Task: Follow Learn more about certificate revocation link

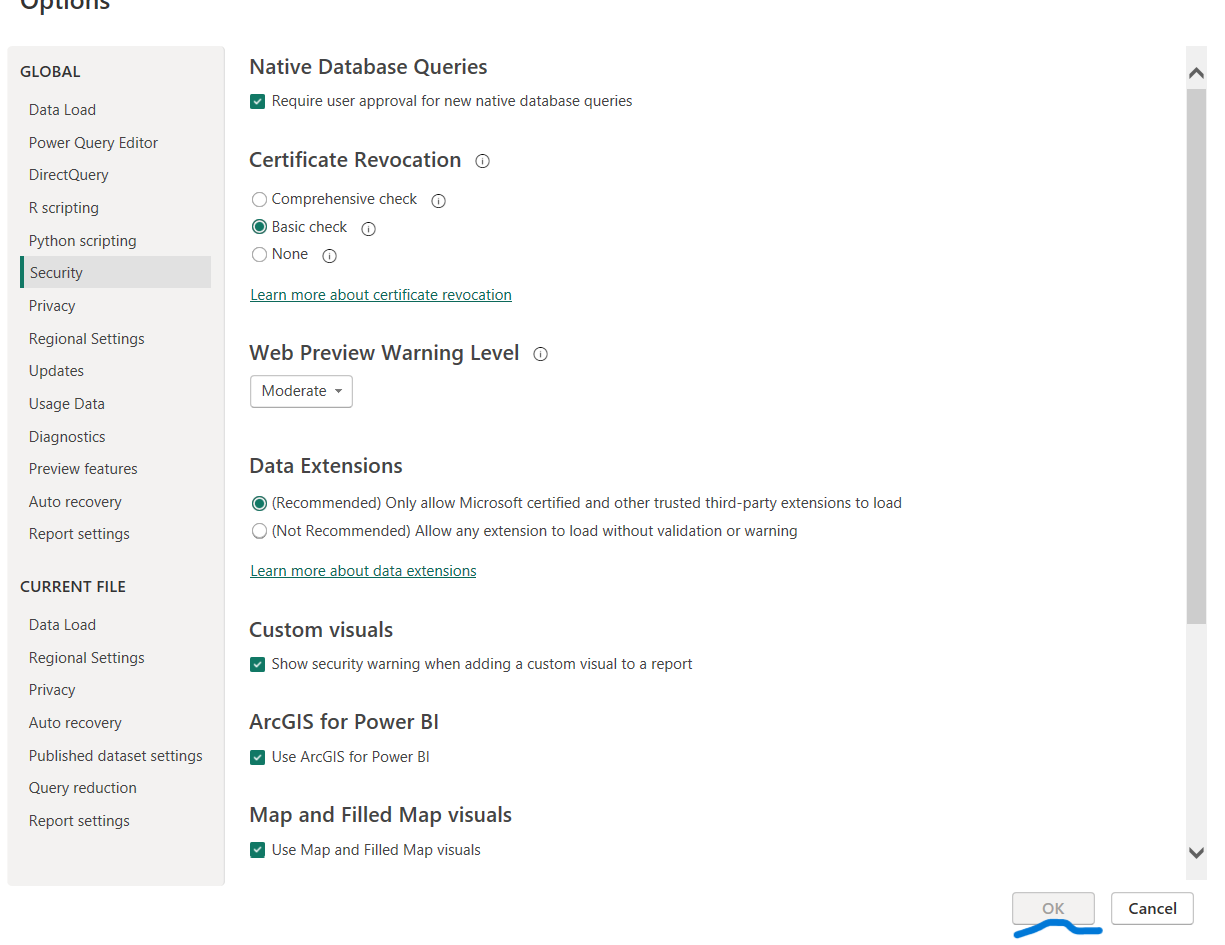Action: [381, 295]
